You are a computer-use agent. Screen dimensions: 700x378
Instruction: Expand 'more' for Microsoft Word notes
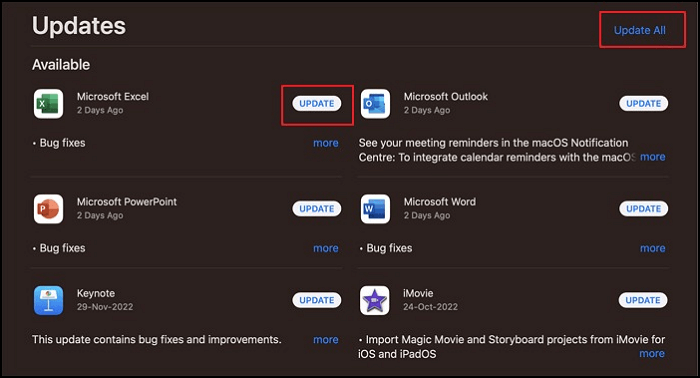click(x=653, y=249)
